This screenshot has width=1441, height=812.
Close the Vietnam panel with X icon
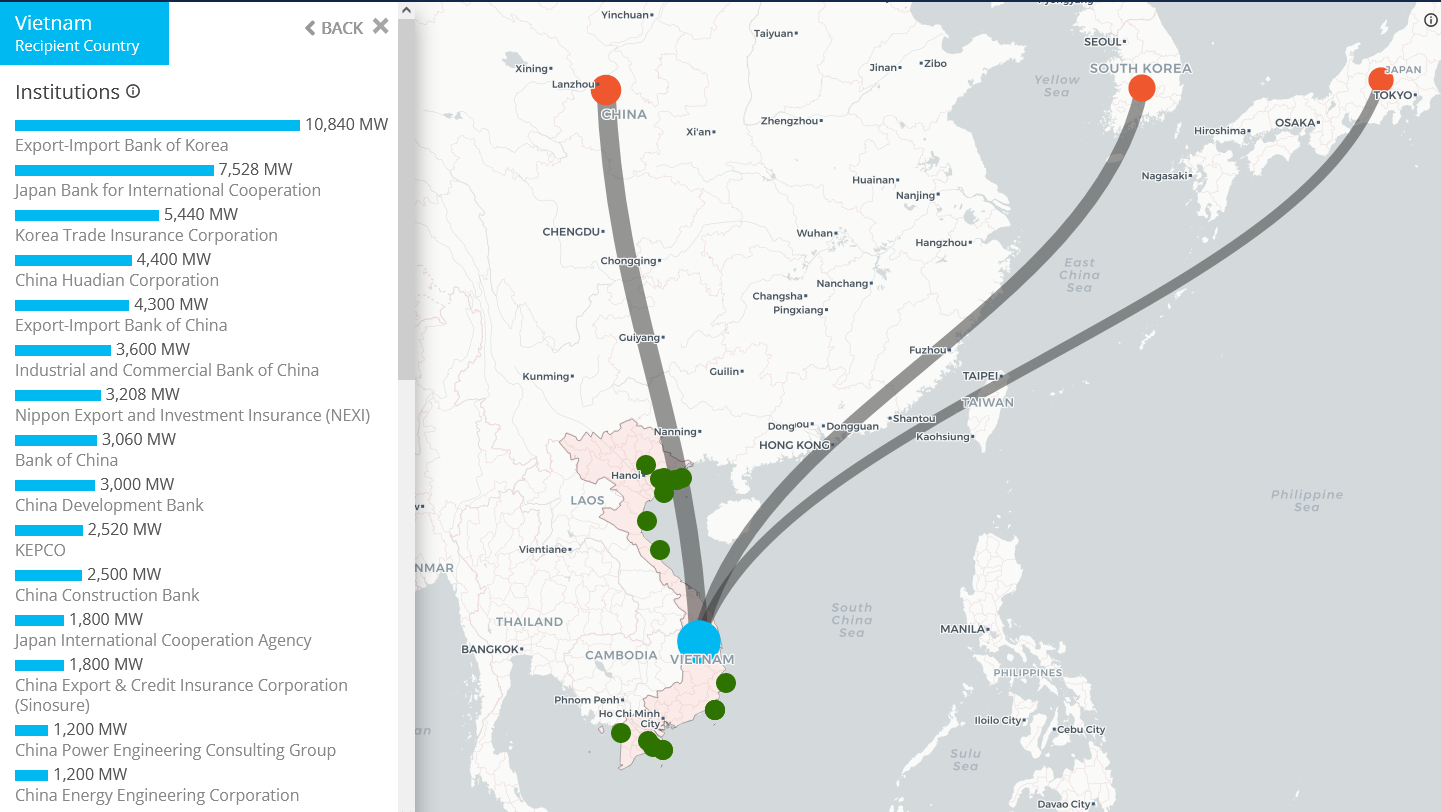point(381,27)
